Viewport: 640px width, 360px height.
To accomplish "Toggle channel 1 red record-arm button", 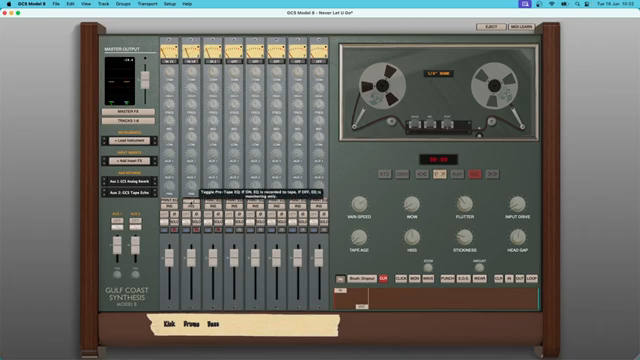I will point(174,230).
